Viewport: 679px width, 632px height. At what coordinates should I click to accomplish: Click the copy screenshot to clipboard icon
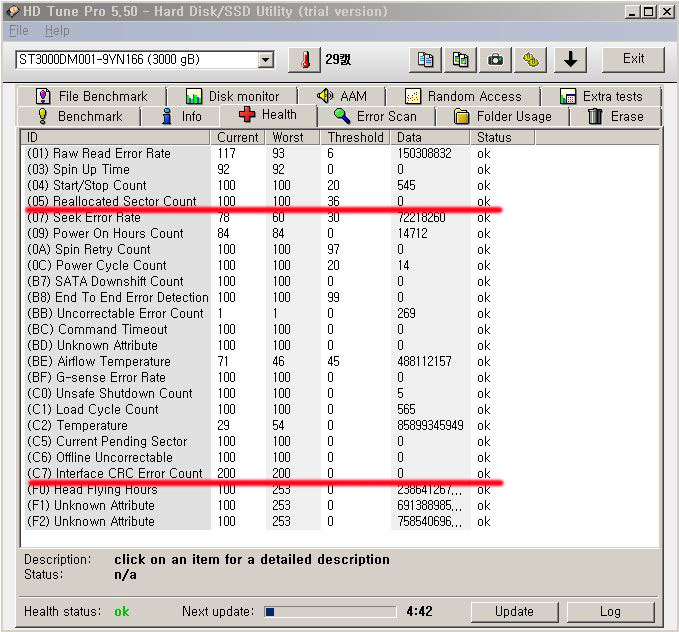(x=460, y=60)
